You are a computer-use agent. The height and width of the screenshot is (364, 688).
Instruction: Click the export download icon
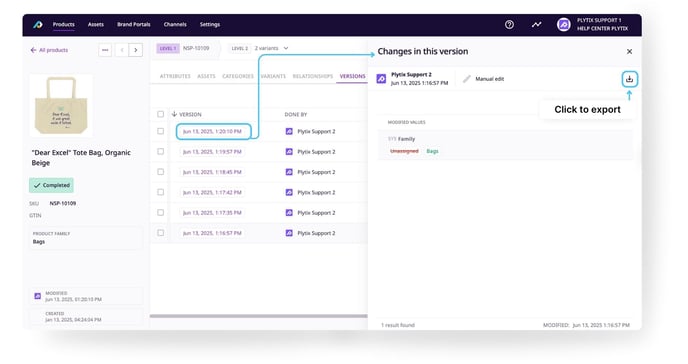click(629, 79)
